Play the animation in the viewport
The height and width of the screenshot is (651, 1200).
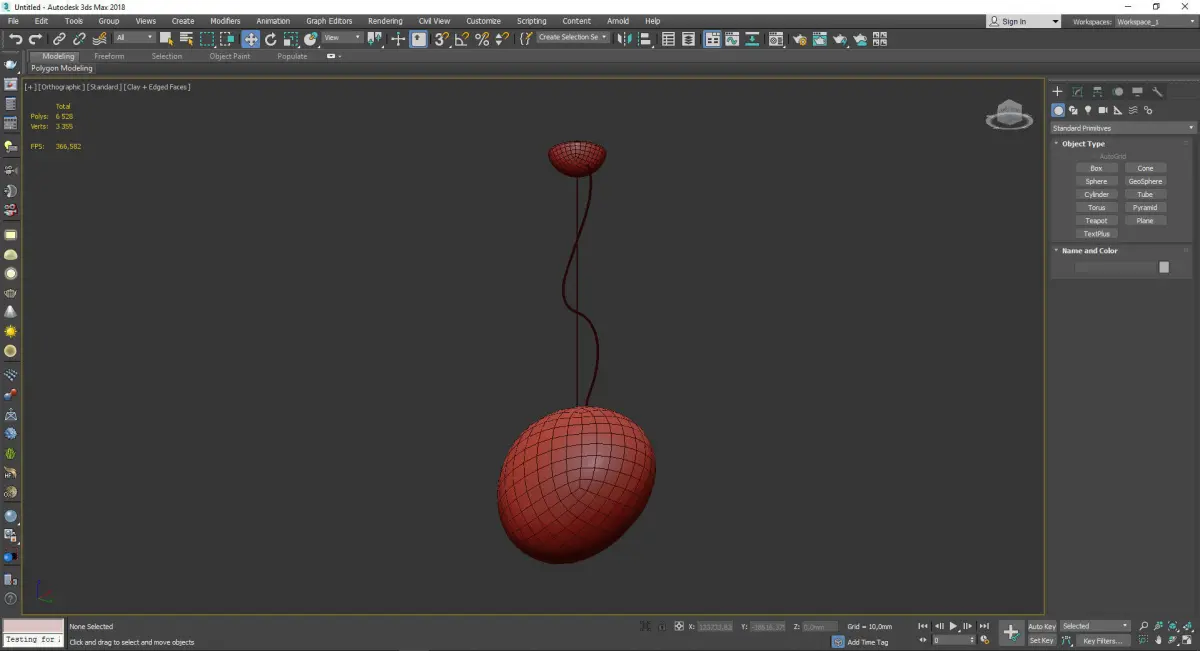pyautogui.click(x=953, y=626)
